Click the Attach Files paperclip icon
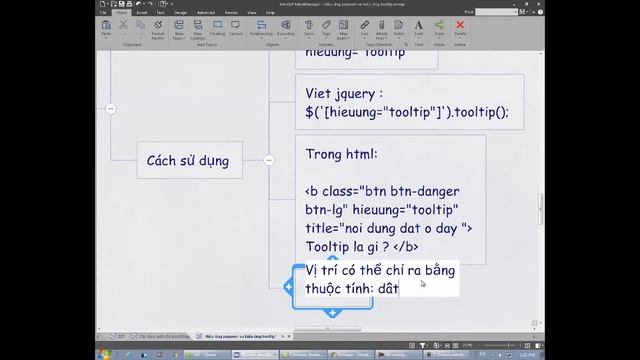This screenshot has height=360, width=640. 382,25
